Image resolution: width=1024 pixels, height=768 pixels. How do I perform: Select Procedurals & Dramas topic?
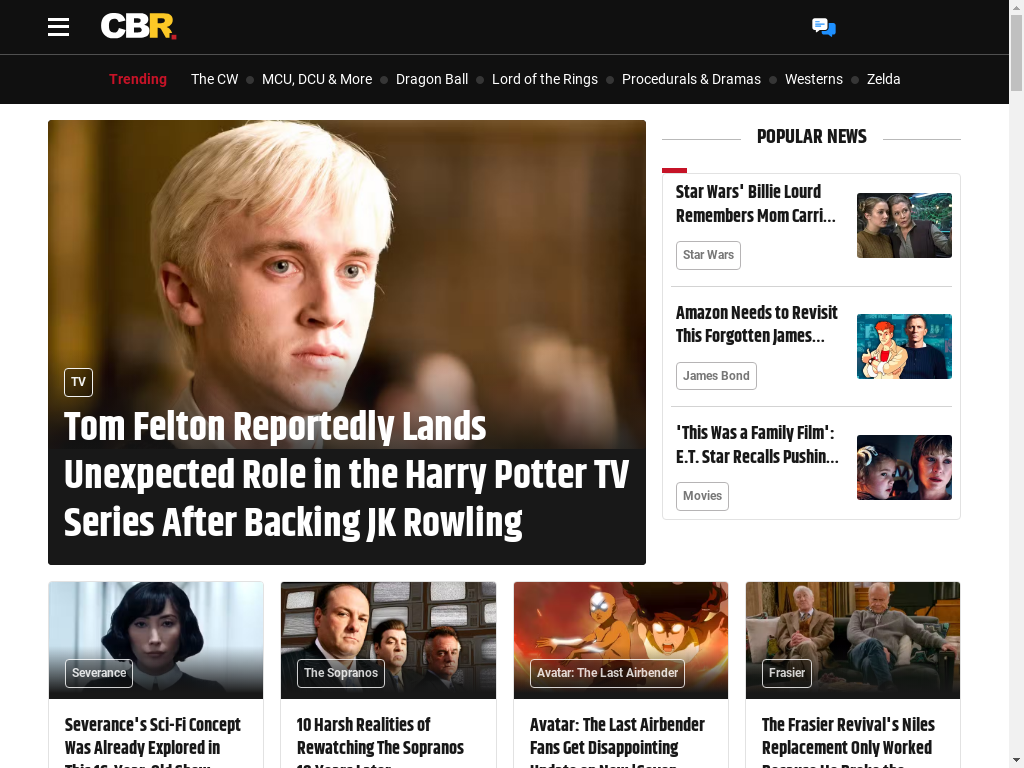[x=691, y=79]
